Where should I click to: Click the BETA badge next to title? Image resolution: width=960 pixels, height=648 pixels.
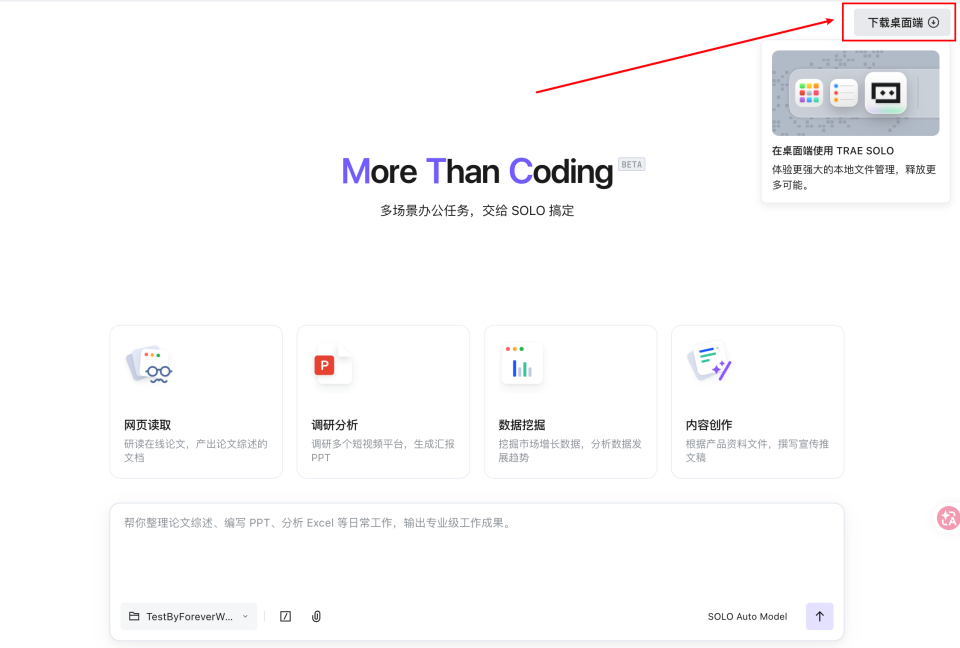click(631, 163)
